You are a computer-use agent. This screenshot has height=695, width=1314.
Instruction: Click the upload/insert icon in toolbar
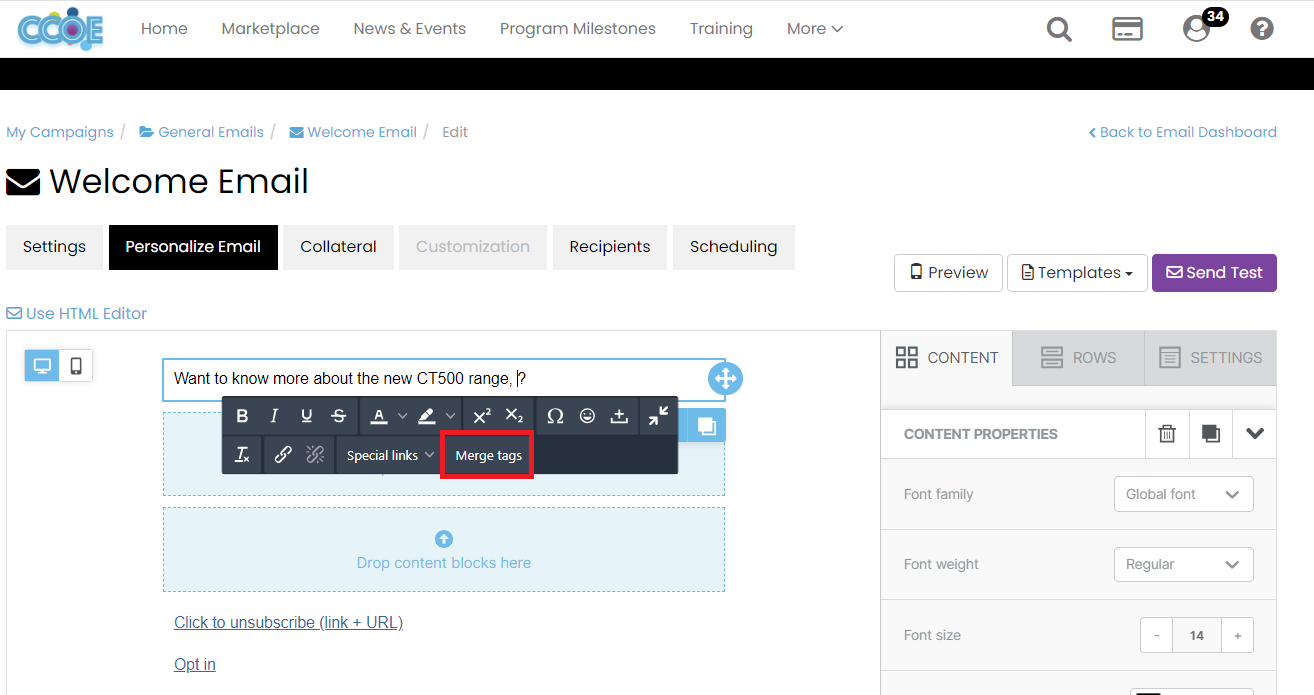pyautogui.click(x=619, y=416)
